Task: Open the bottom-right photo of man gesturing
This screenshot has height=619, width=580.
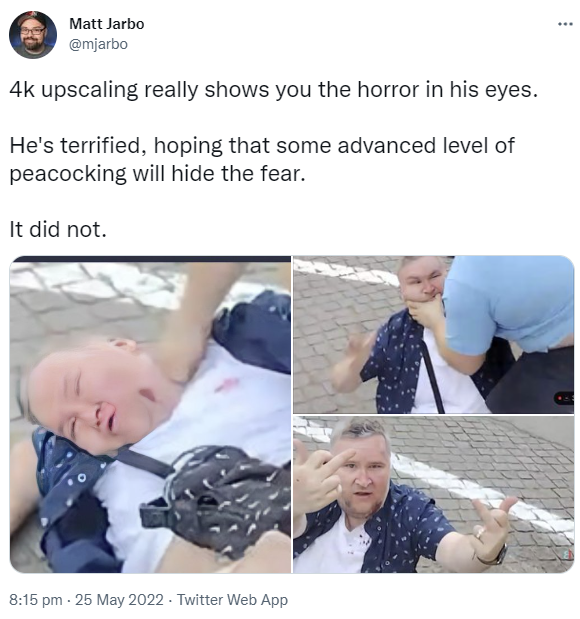Action: tap(433, 494)
